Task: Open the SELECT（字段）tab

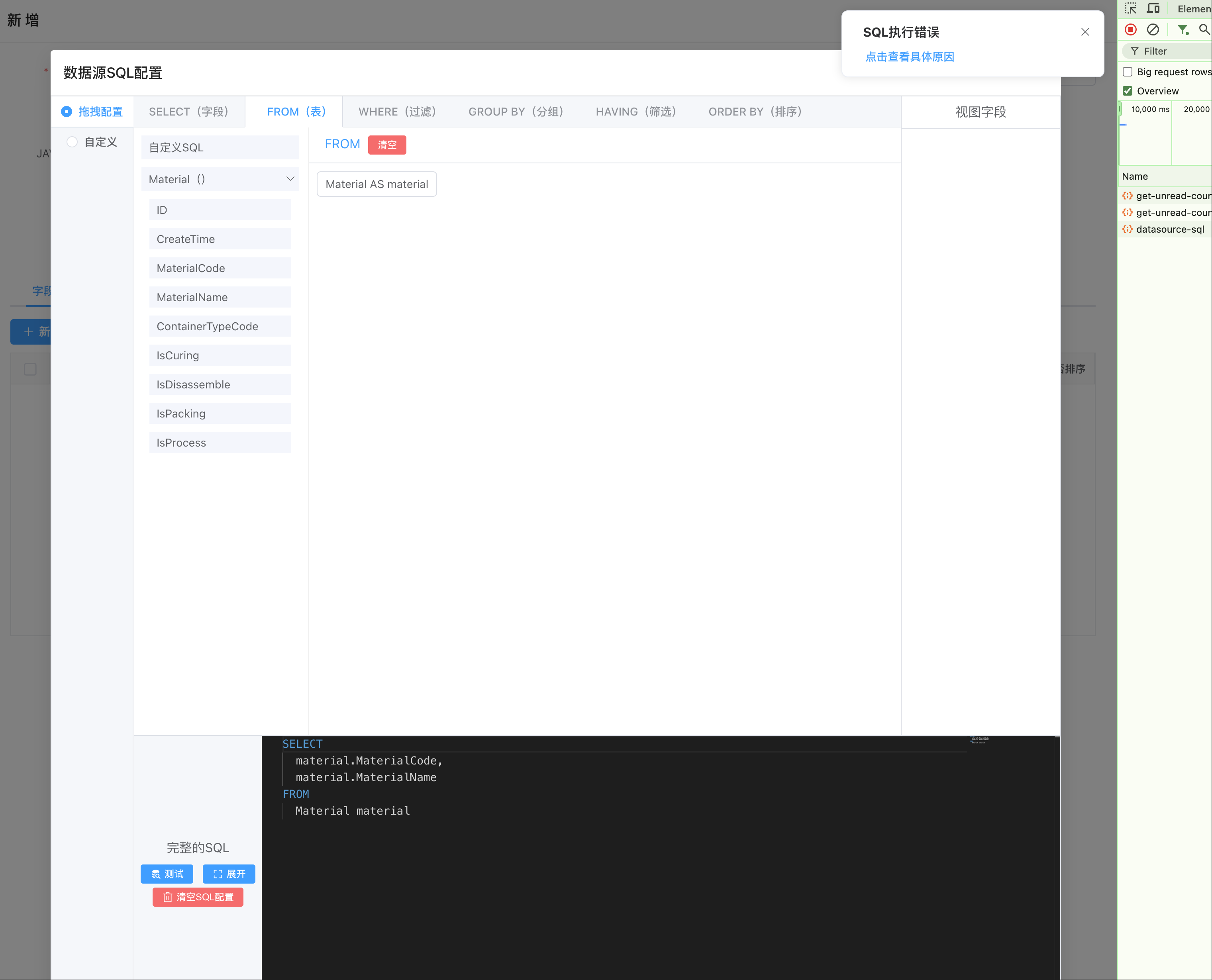Action: click(188, 112)
